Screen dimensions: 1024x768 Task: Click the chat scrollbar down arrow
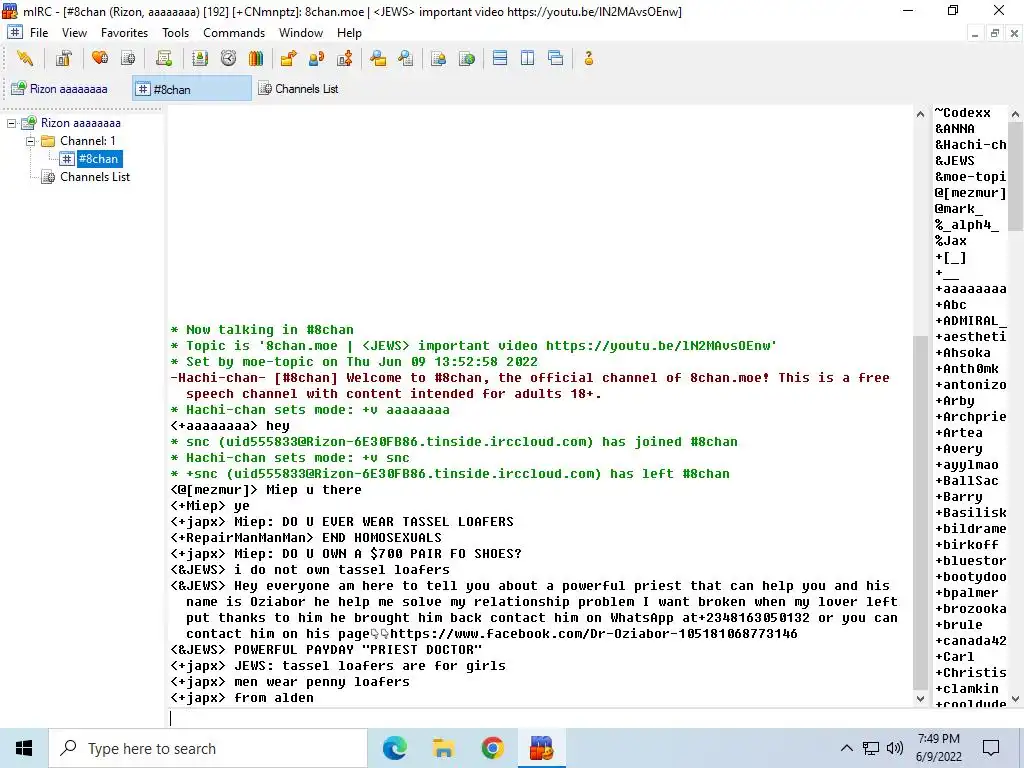click(920, 699)
